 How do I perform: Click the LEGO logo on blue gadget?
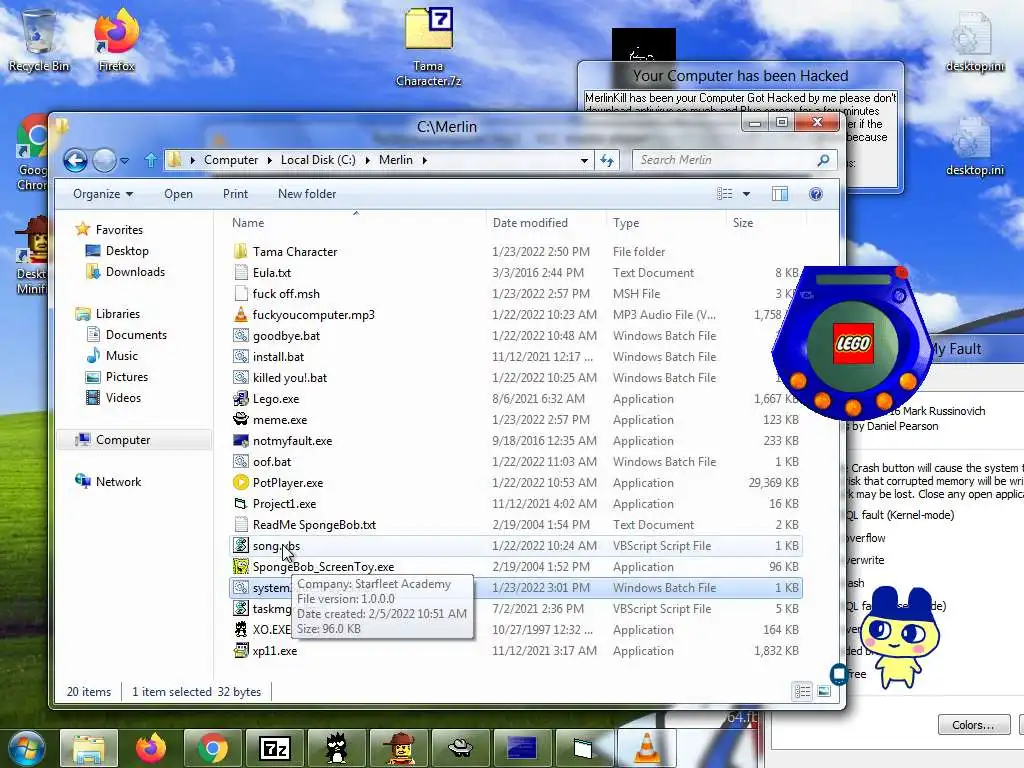click(x=852, y=344)
